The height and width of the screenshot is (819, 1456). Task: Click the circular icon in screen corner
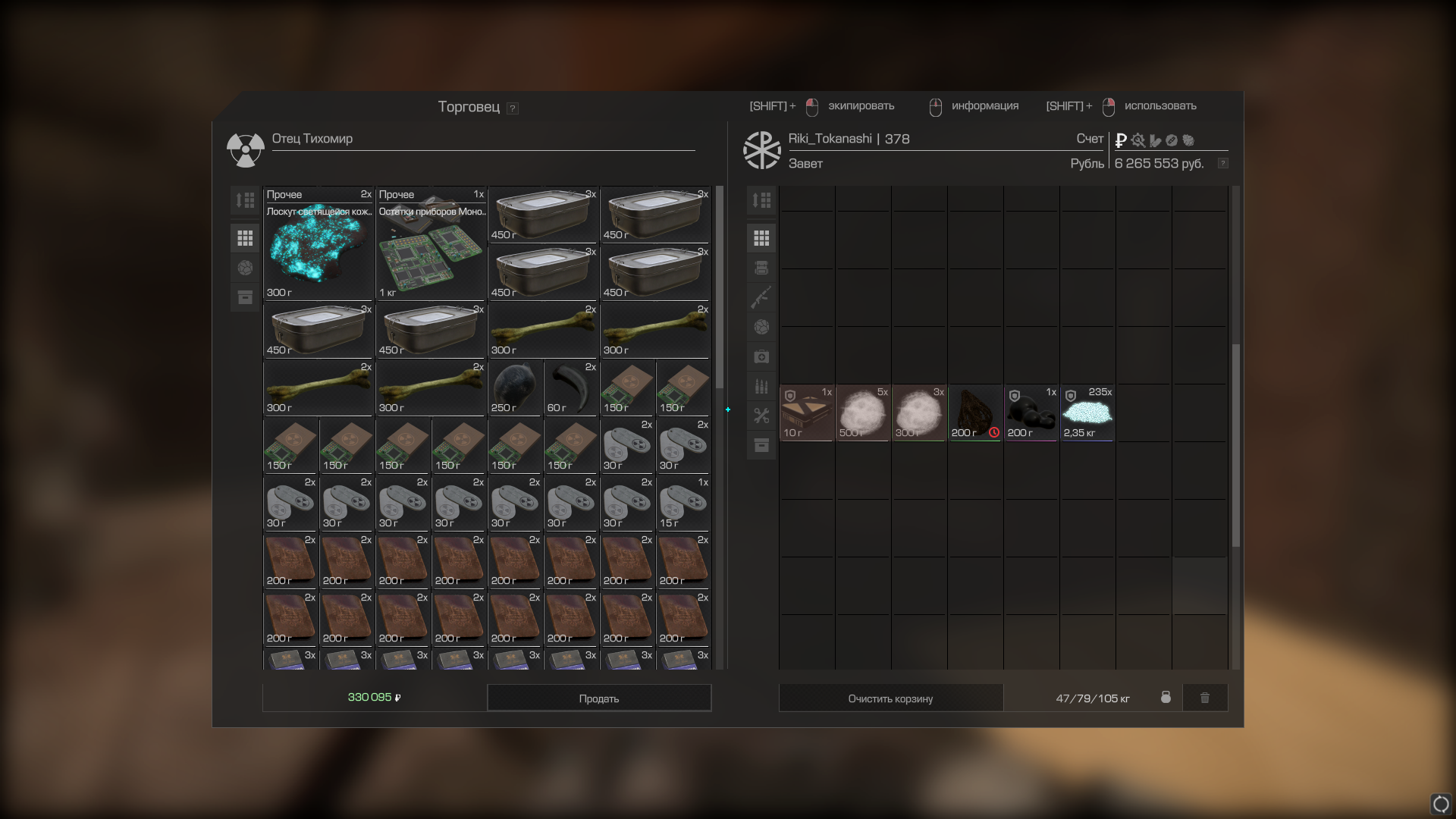pyautogui.click(x=1441, y=803)
